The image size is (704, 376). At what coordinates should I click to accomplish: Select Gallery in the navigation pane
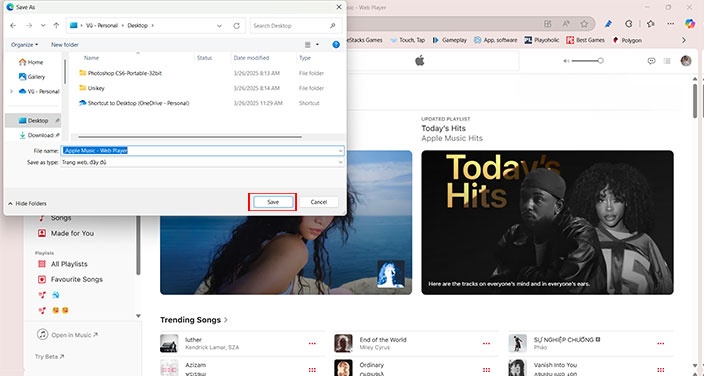coord(32,77)
